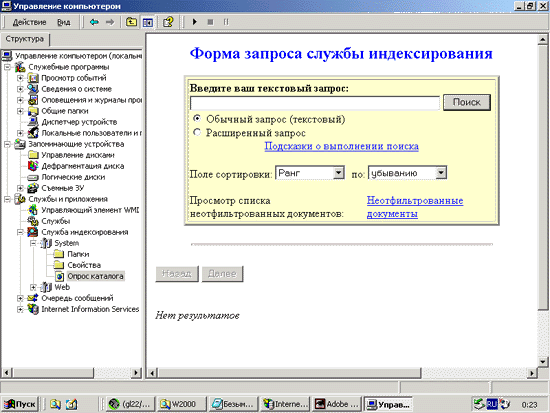Click the back arrow toolbar icon
This screenshot has width=550, height=413.
(x=94, y=22)
